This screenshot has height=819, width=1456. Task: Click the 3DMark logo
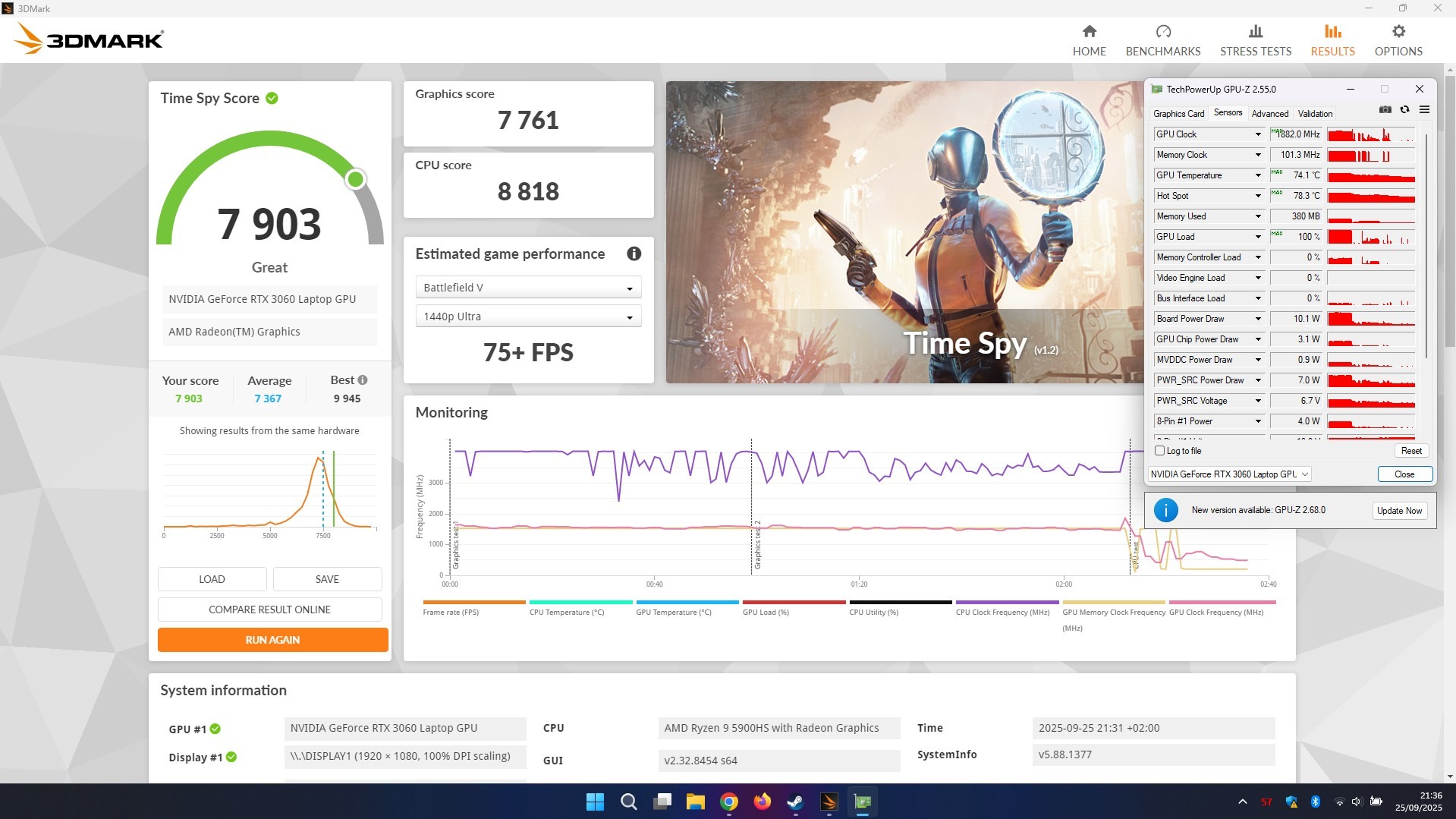(x=89, y=39)
